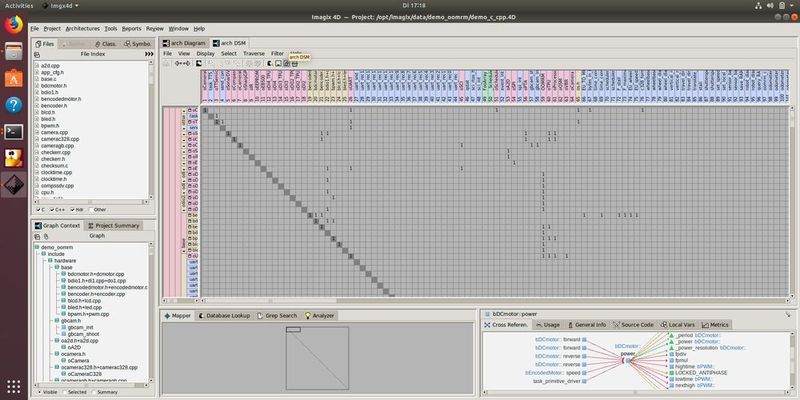Show Applications grid in the dock

click(x=14, y=386)
